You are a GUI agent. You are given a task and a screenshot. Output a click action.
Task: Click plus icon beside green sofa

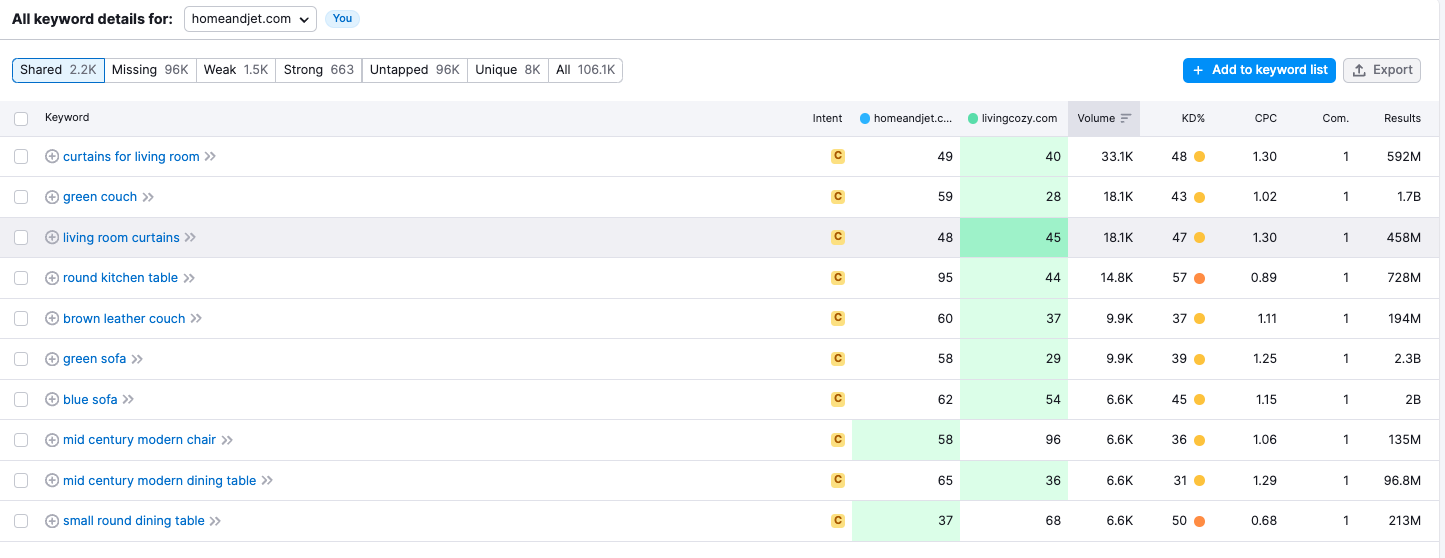pyautogui.click(x=52, y=359)
